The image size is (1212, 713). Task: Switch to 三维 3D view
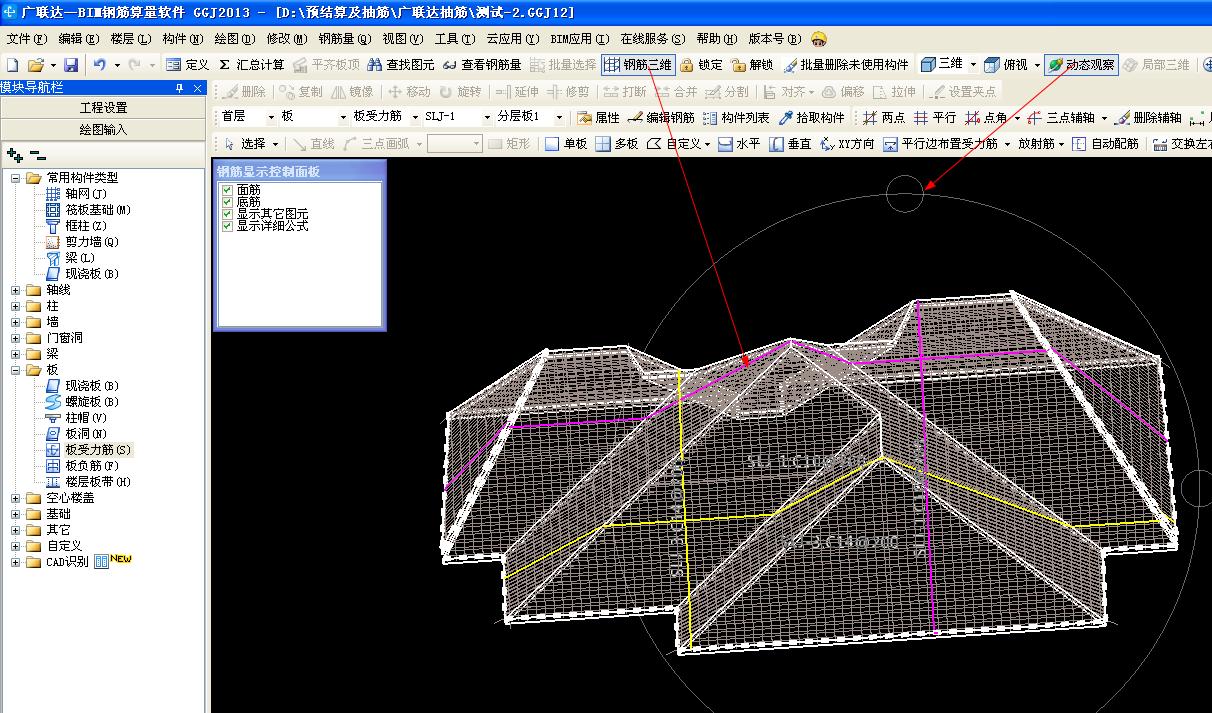[x=942, y=64]
